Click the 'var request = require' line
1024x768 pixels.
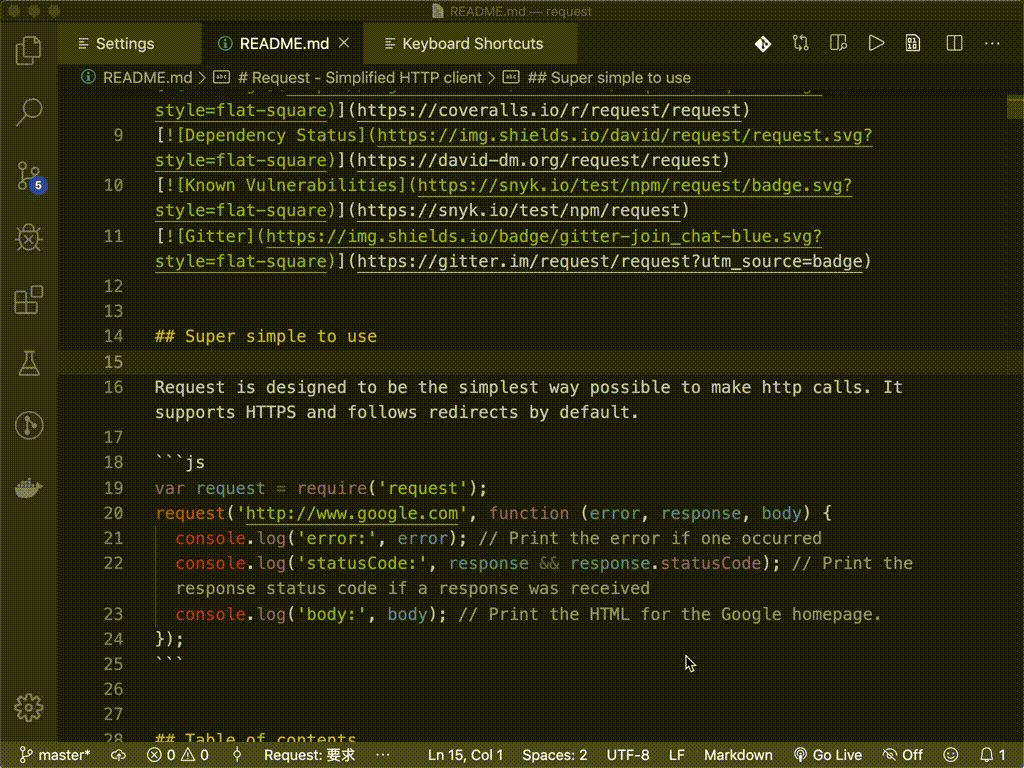click(x=321, y=488)
